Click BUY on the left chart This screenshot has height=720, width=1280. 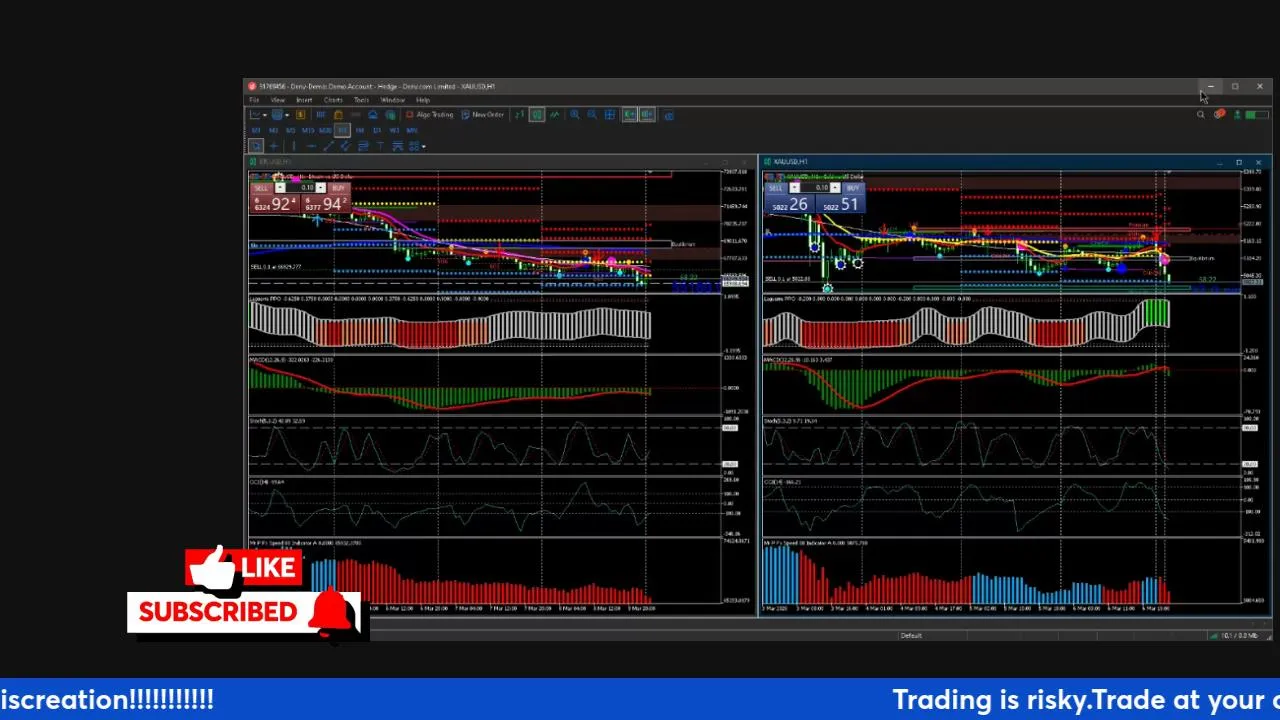click(338, 188)
